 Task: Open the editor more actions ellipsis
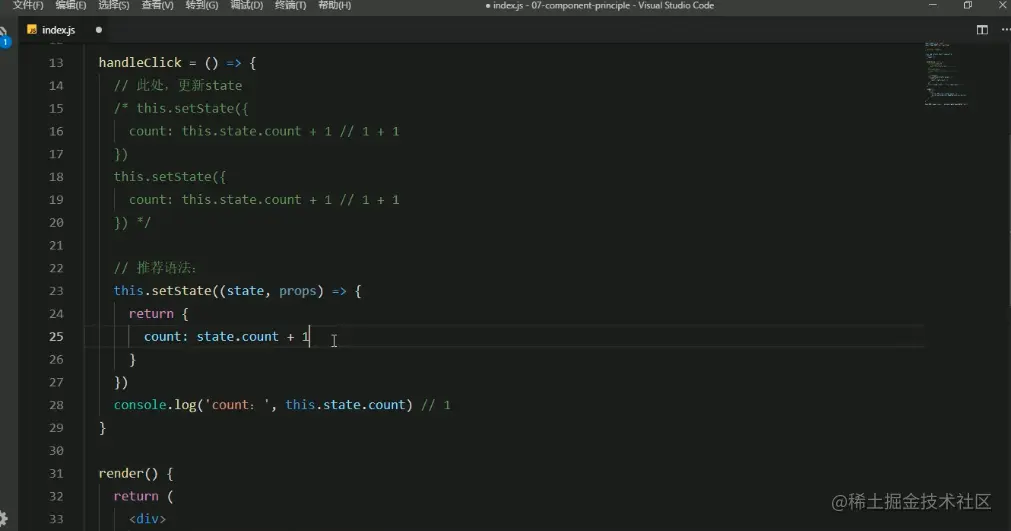1005,30
